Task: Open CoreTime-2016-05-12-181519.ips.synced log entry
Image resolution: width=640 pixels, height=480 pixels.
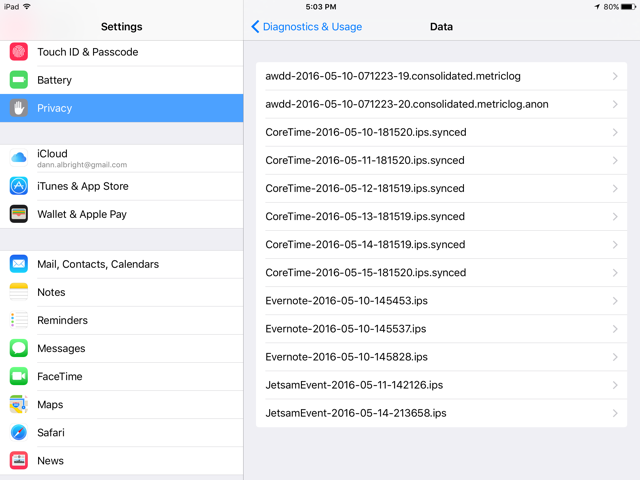Action: [441, 189]
